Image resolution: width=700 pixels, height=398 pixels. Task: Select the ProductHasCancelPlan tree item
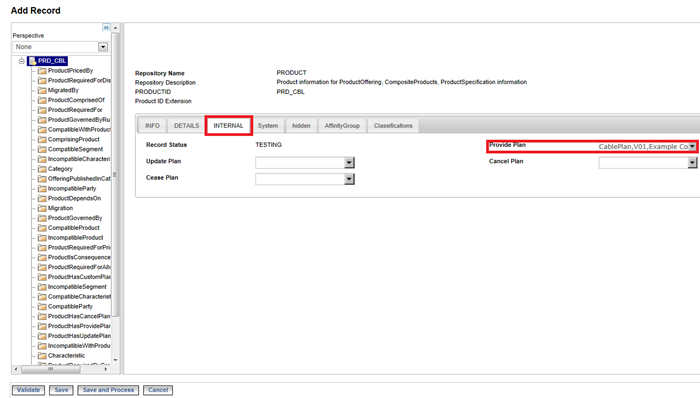[79, 316]
